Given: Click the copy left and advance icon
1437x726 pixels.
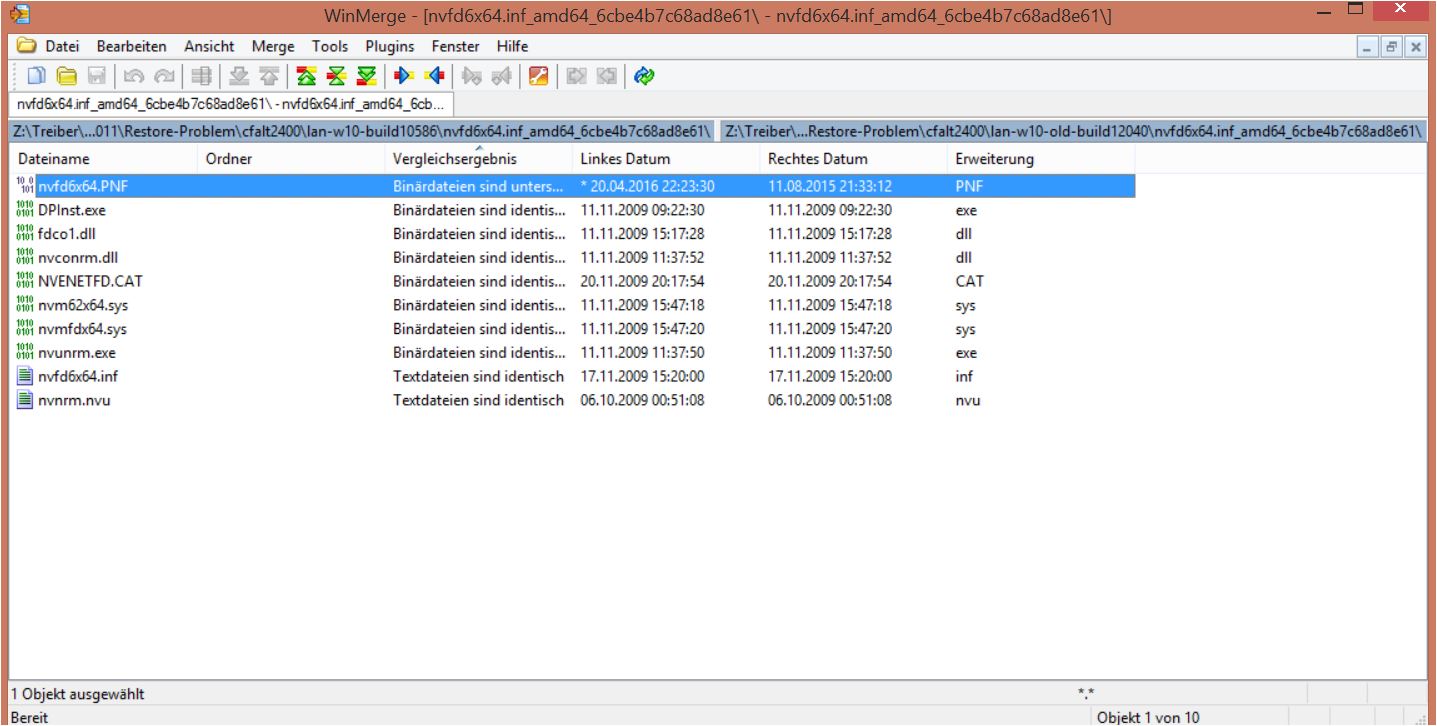Looking at the screenshot, I should coord(502,76).
